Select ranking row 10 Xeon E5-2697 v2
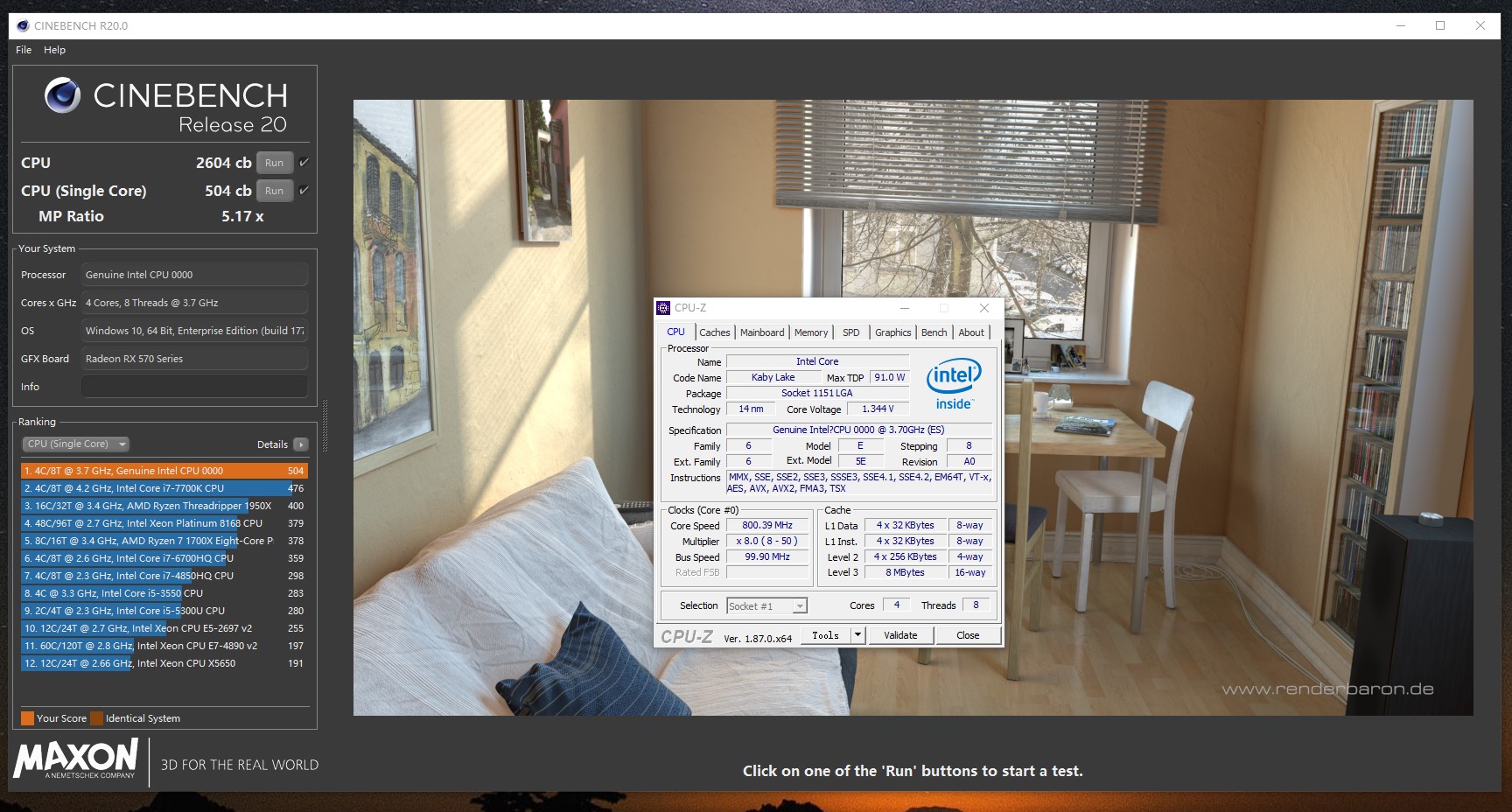 (x=164, y=628)
